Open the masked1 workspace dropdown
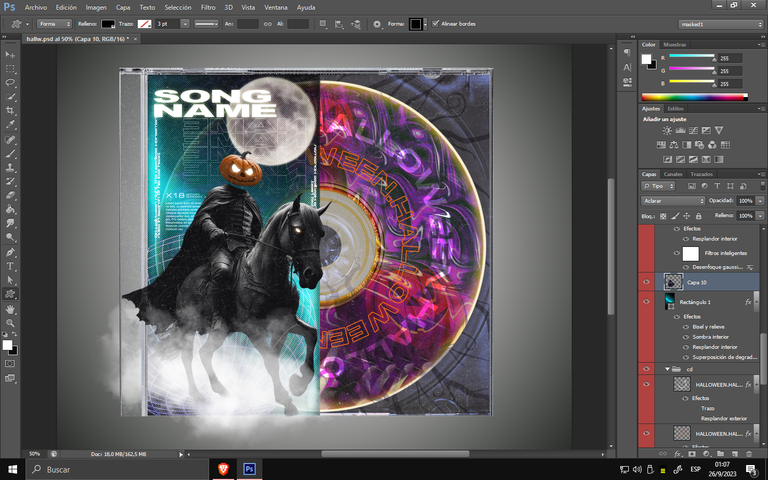This screenshot has height=480, width=768. pyautogui.click(x=720, y=24)
